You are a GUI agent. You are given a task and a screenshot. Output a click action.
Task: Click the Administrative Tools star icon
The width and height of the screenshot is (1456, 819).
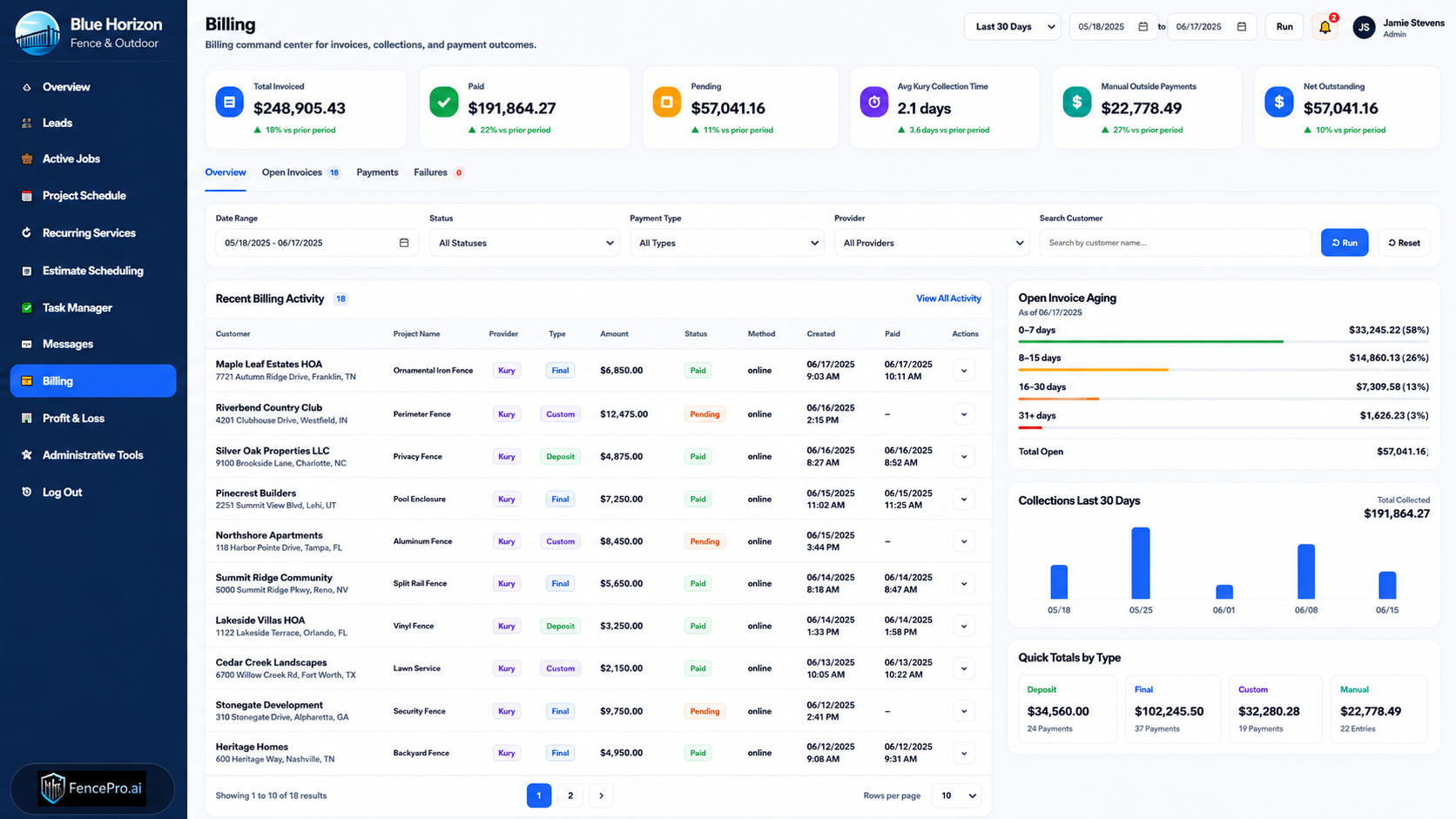pos(26,455)
